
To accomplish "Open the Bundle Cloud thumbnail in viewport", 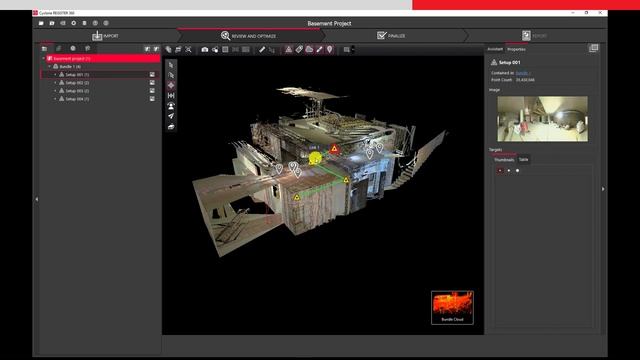I will 452,308.
